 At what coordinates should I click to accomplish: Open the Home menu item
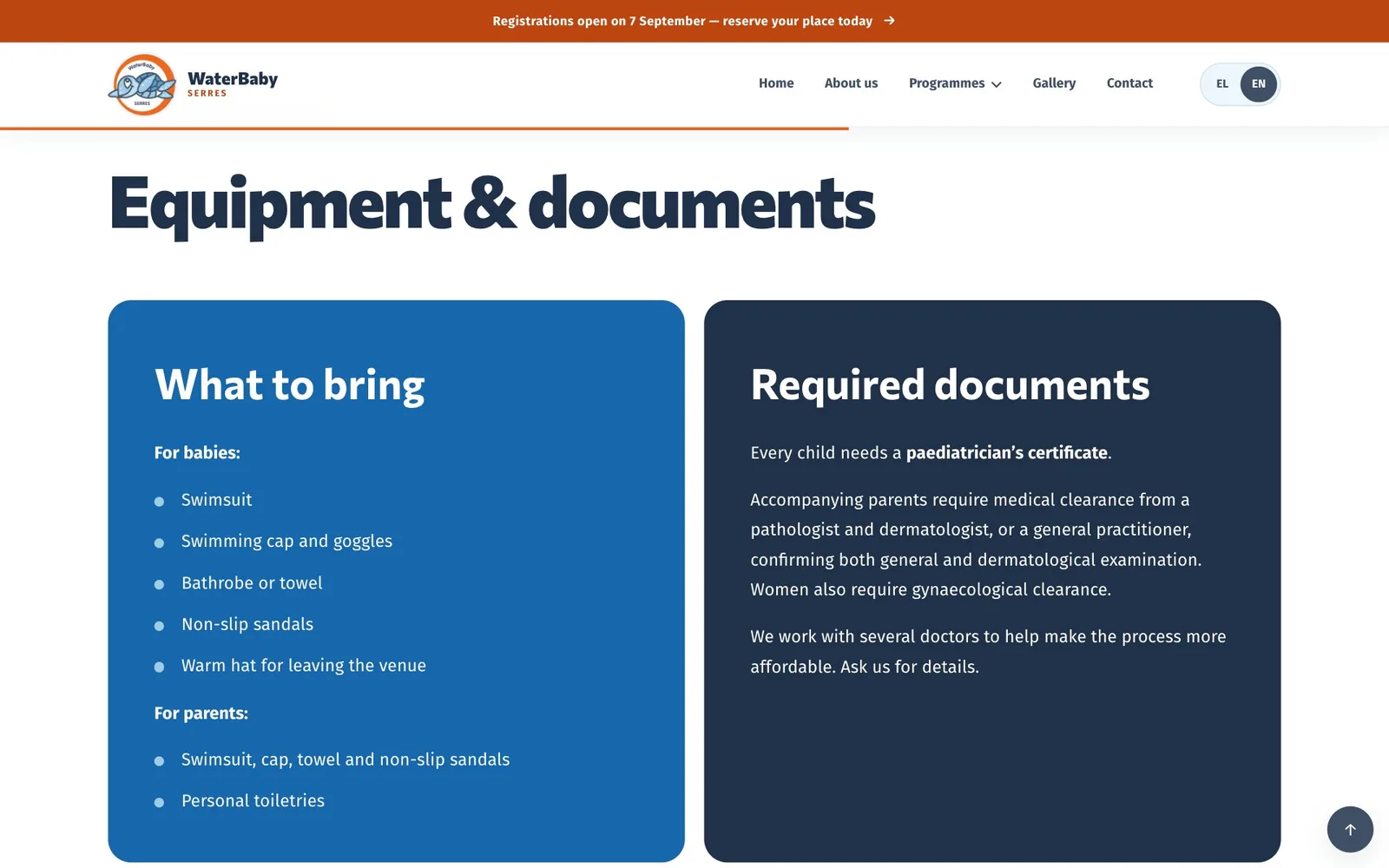pos(776,83)
